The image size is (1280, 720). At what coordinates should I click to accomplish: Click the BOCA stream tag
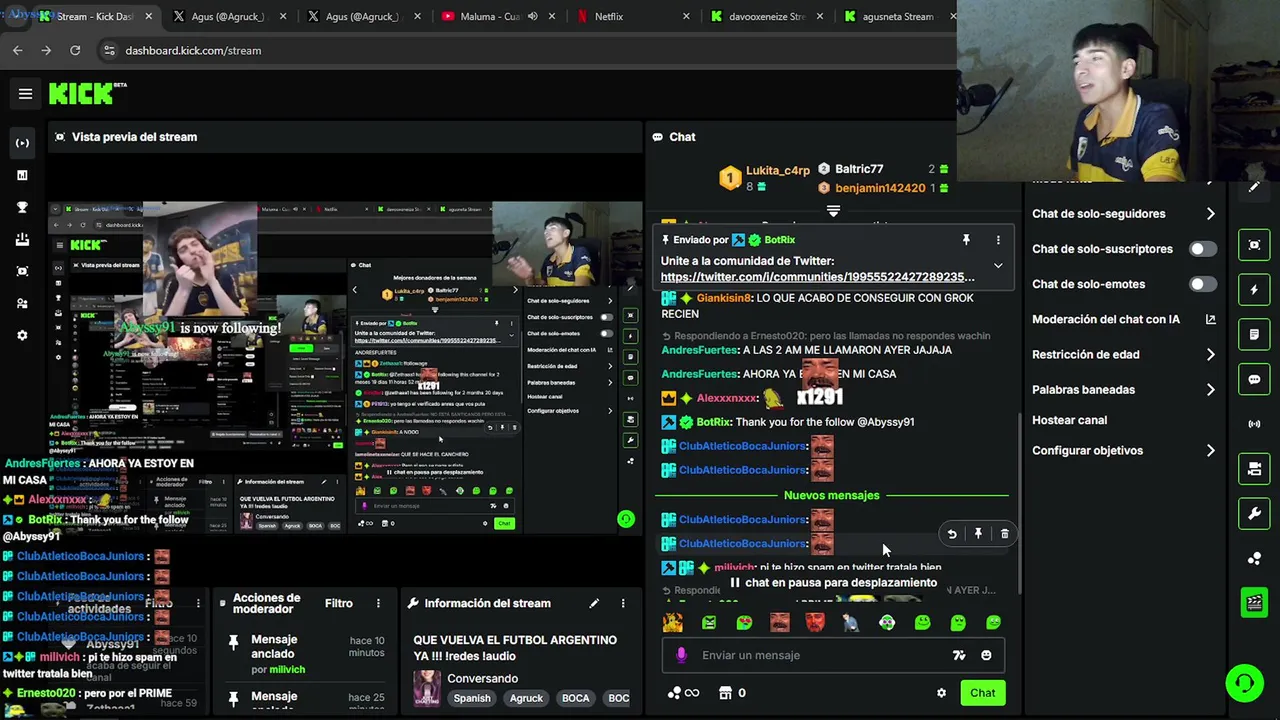[575, 698]
